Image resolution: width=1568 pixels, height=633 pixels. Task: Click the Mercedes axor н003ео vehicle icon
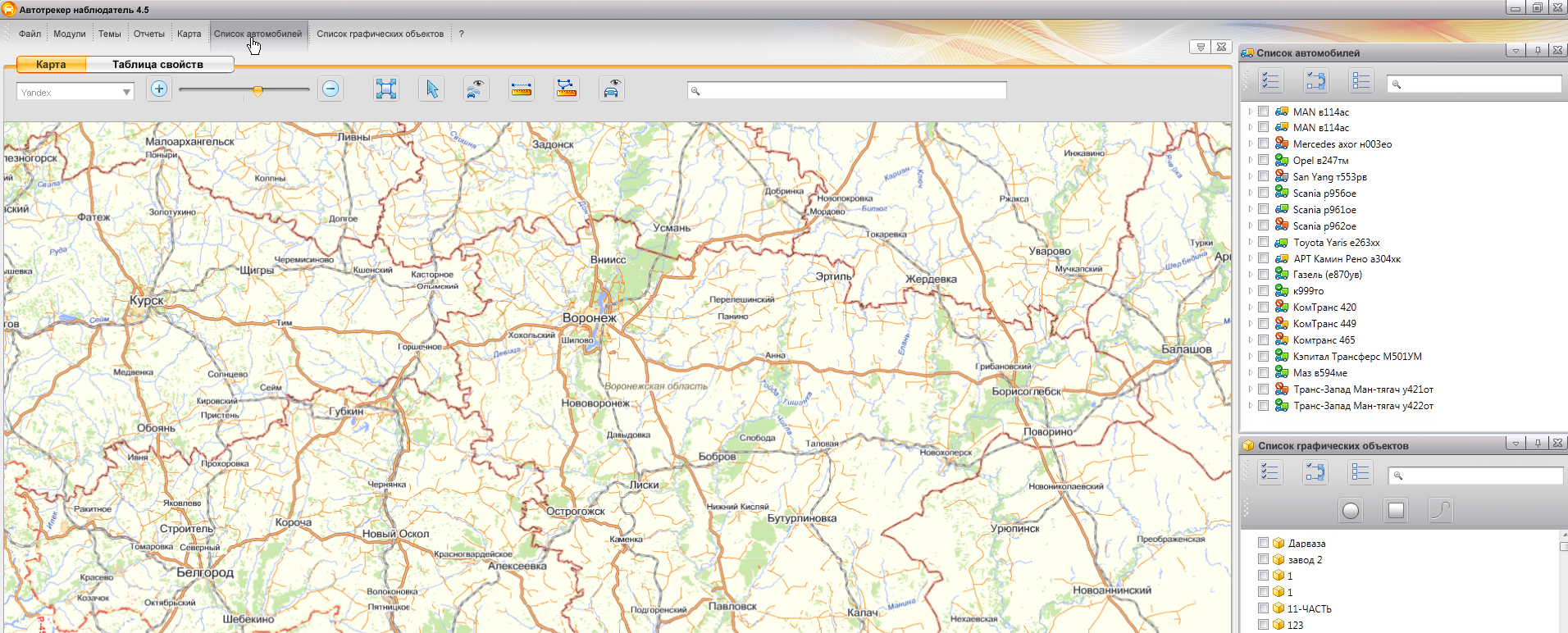1282,143
